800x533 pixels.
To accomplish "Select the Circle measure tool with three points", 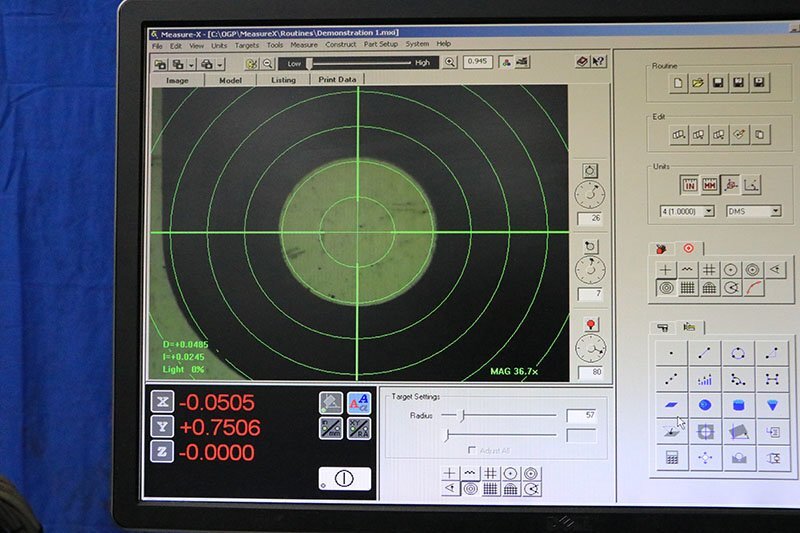I will pos(738,353).
